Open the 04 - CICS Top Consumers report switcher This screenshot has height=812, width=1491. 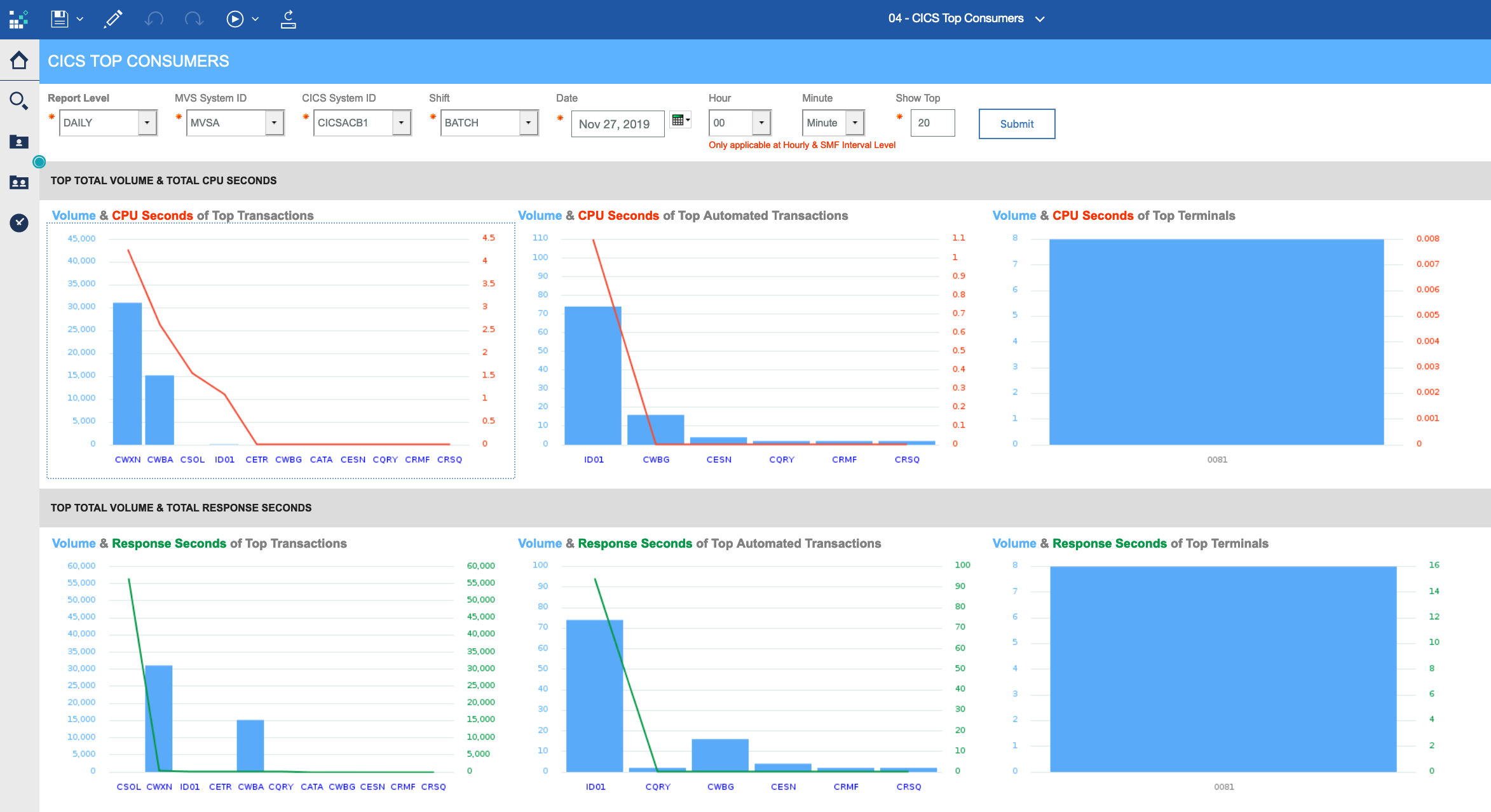click(966, 18)
